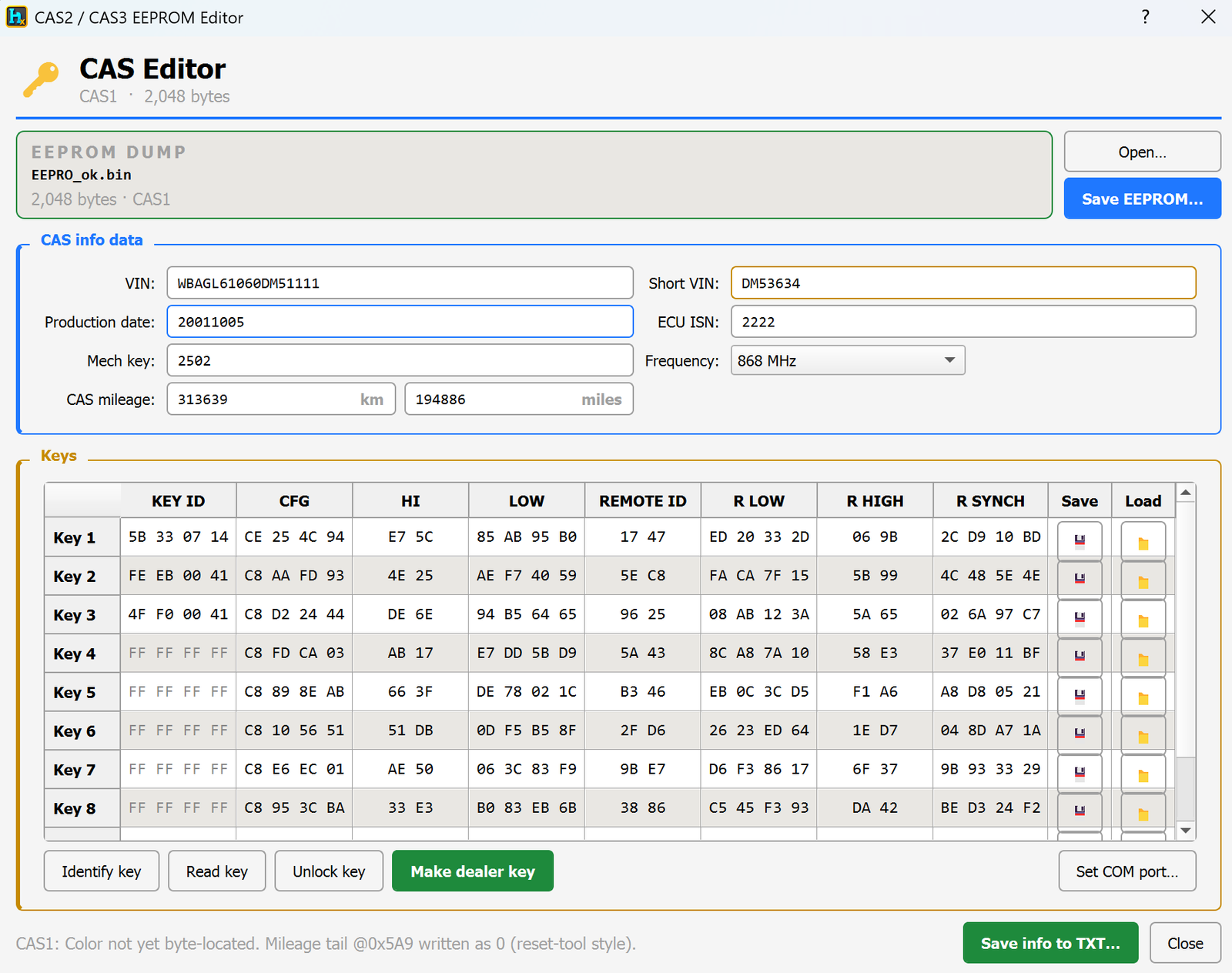Click Save info to TXT... button
This screenshot has height=973, width=1232.
tap(1050, 943)
